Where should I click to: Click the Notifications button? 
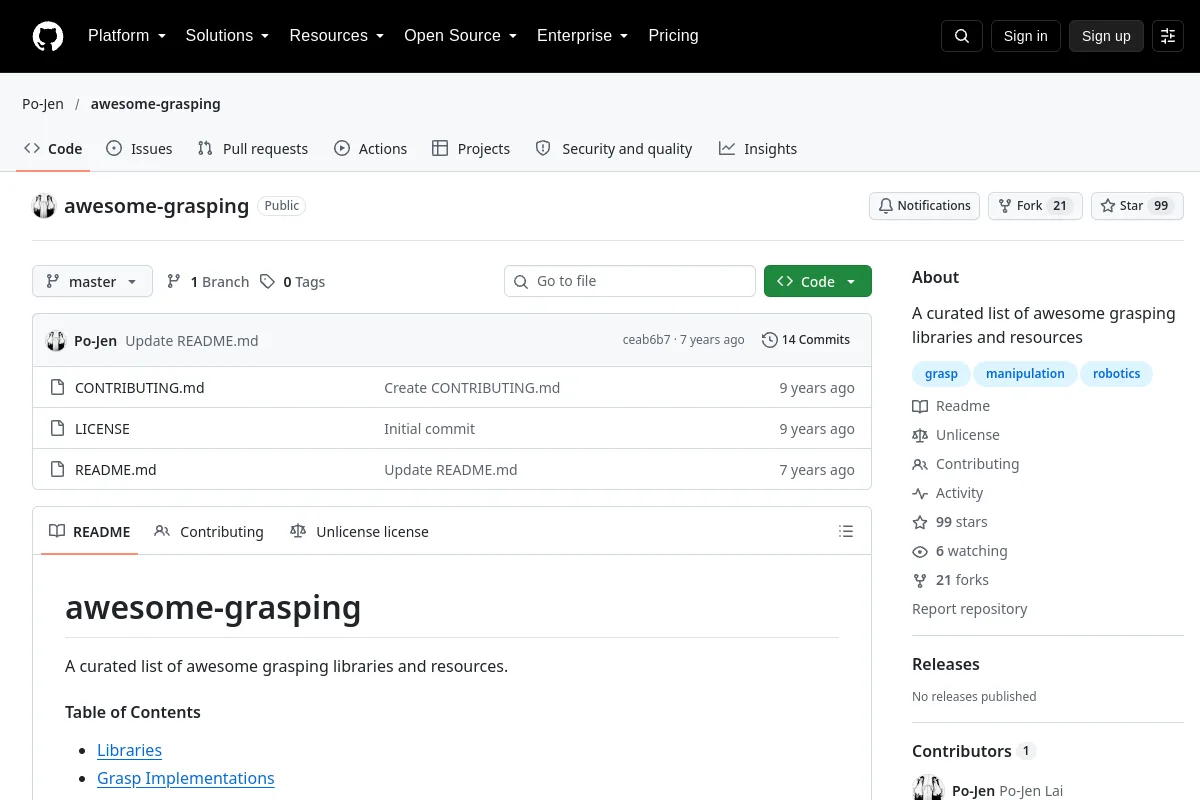[x=925, y=206]
